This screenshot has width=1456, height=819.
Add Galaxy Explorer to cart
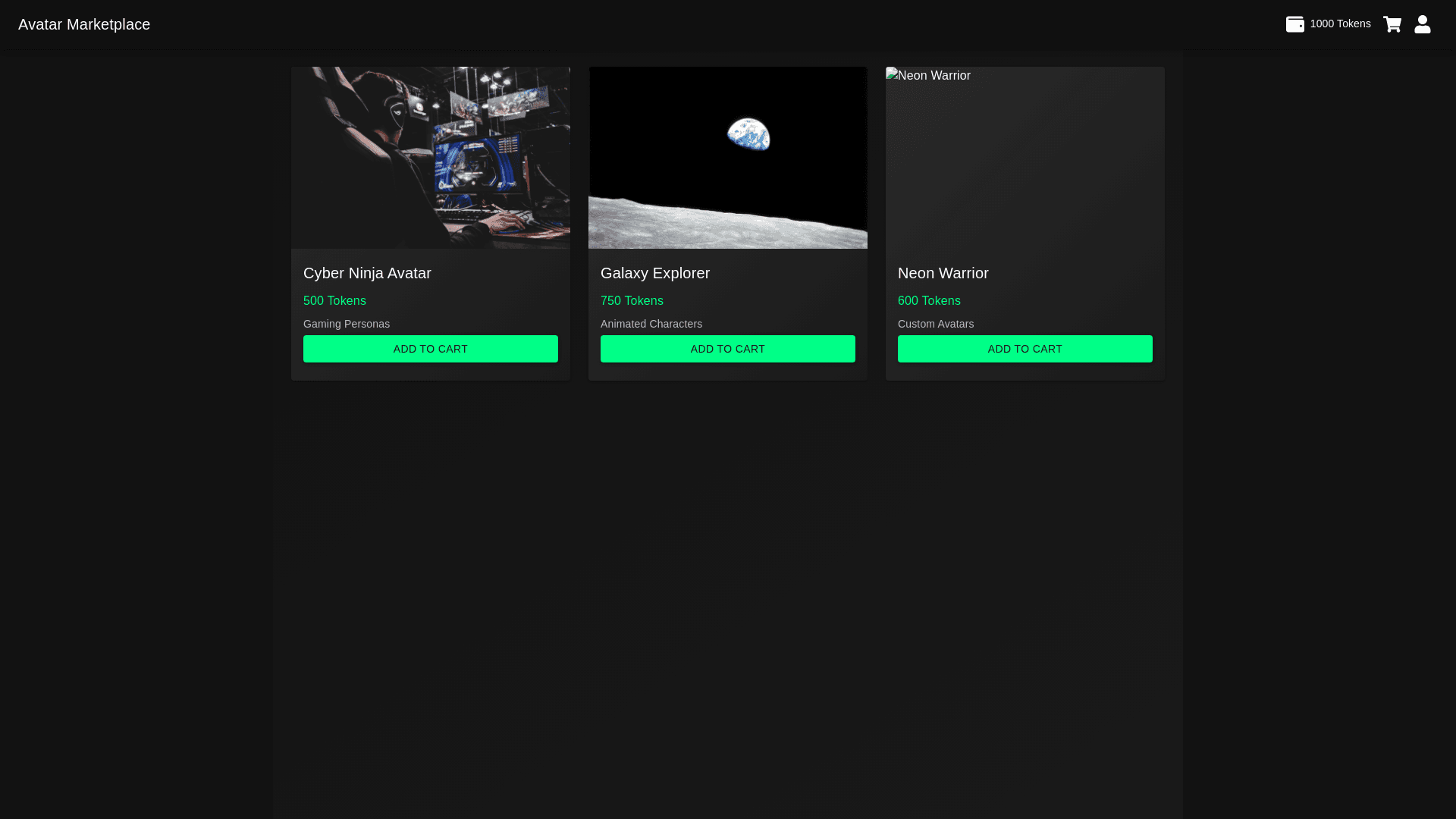coord(727,349)
